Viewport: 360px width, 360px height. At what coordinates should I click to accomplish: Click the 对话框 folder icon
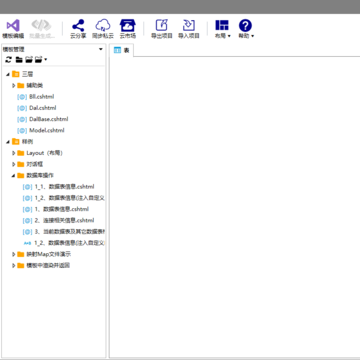[x=21, y=164]
